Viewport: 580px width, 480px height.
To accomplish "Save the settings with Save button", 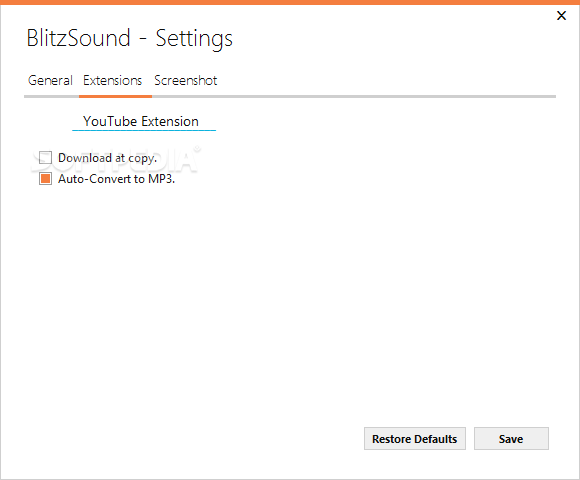I will 511,439.
